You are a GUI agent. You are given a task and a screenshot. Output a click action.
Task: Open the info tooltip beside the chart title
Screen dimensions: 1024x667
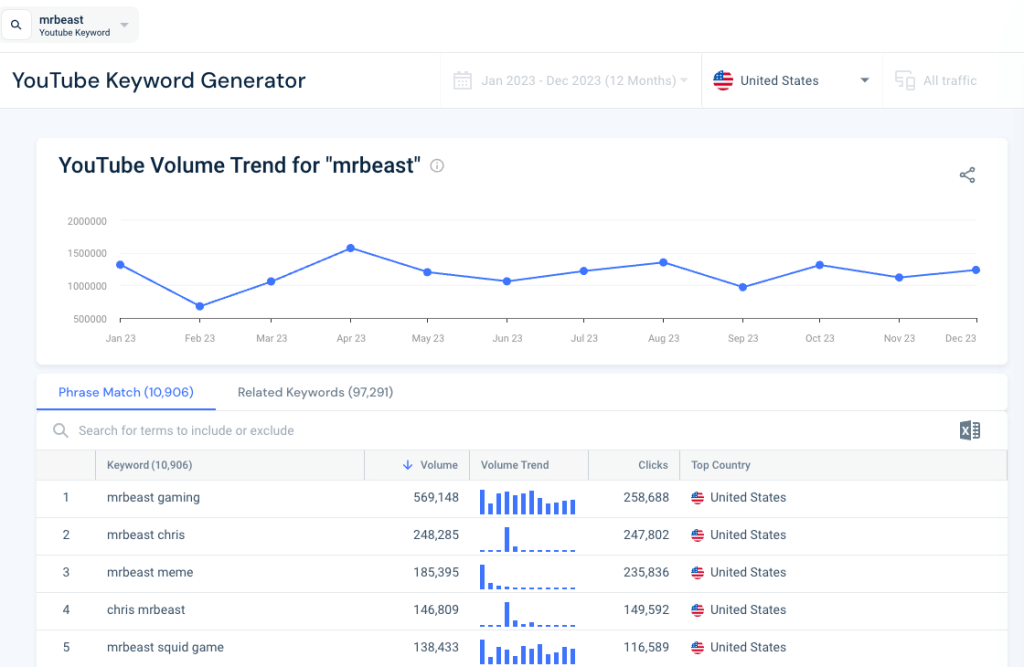click(436, 166)
